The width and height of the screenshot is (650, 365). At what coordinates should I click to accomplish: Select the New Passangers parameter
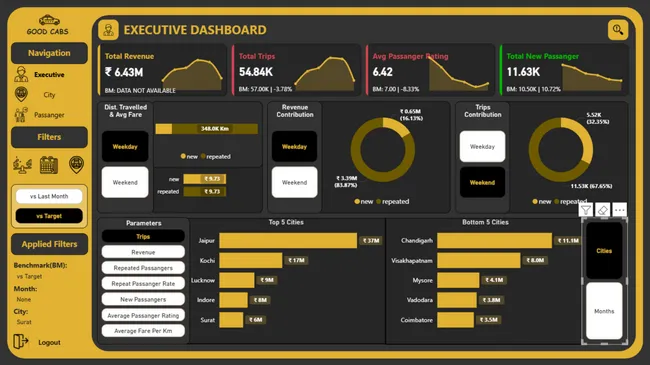[x=143, y=299]
